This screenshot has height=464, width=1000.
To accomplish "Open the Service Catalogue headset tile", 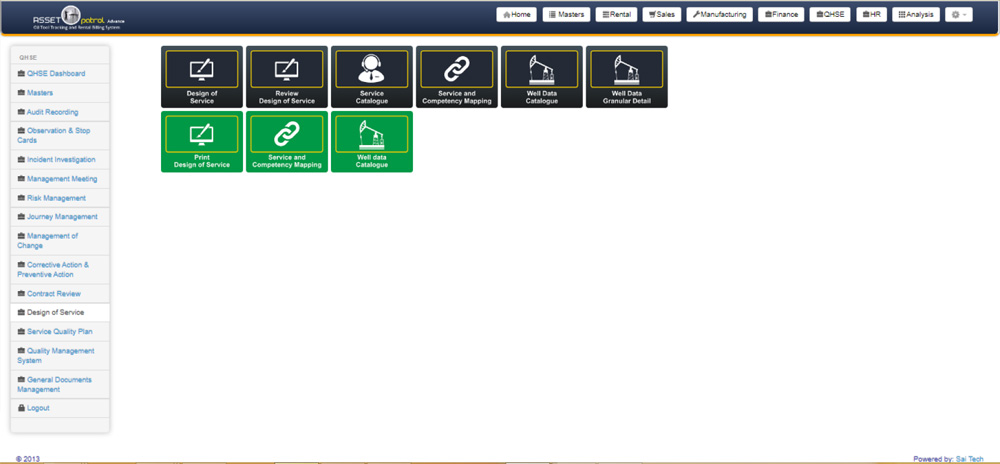I will [x=371, y=76].
